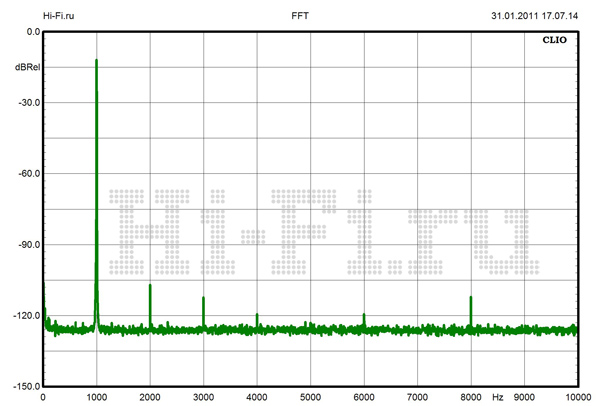600x406 pixels.
Task: Click the dBRel axis unit label
Action: click(x=27, y=67)
